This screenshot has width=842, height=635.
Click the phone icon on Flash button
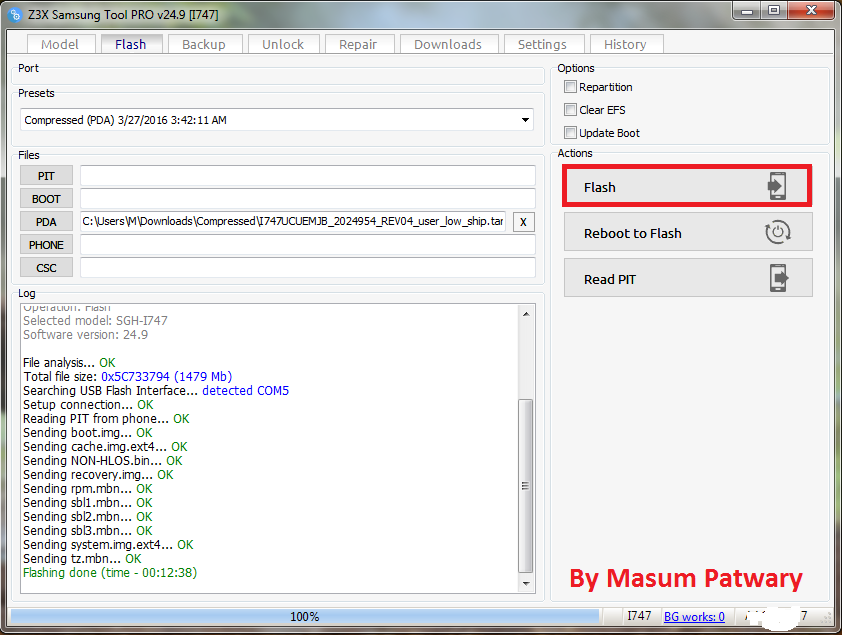(x=776, y=186)
